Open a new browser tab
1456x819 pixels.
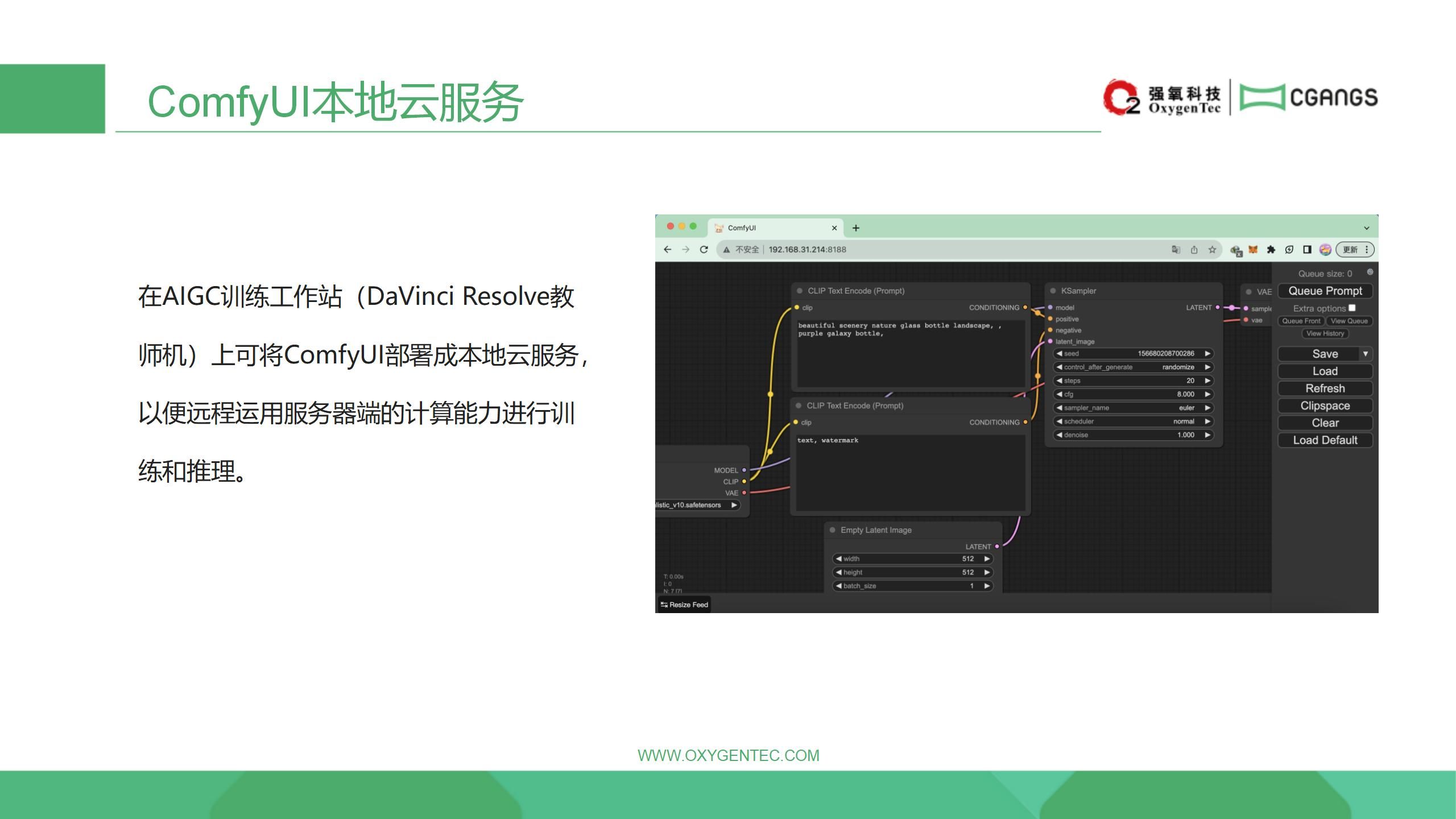pyautogui.click(x=855, y=228)
